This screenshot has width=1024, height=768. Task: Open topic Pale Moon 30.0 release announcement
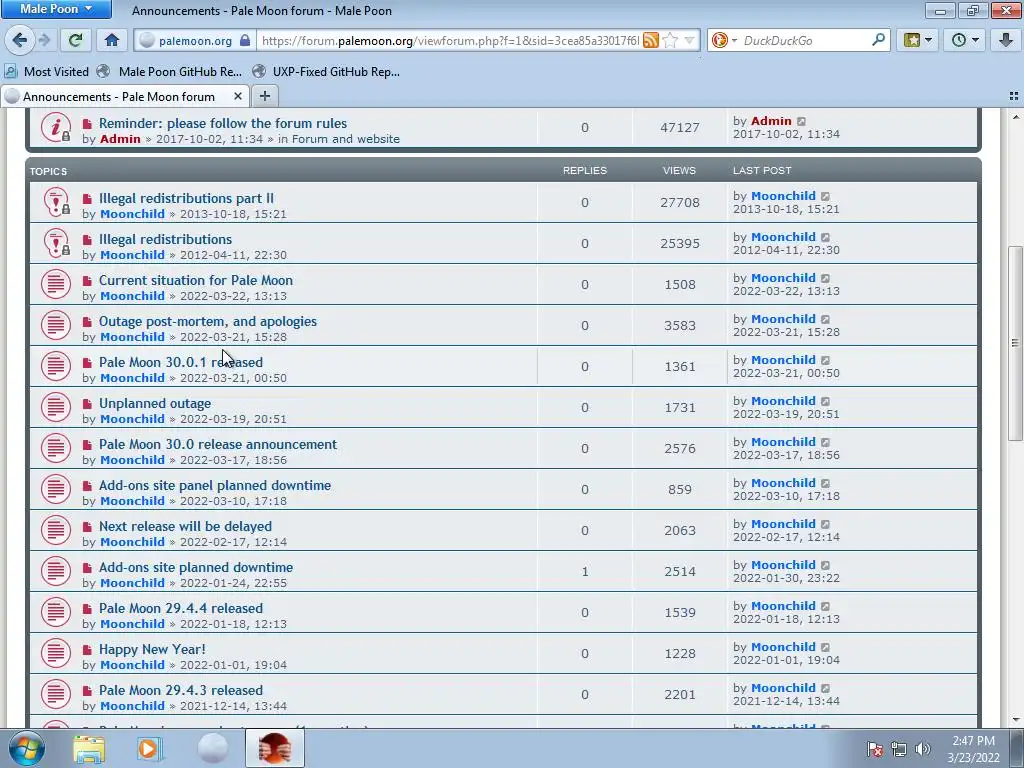click(218, 444)
